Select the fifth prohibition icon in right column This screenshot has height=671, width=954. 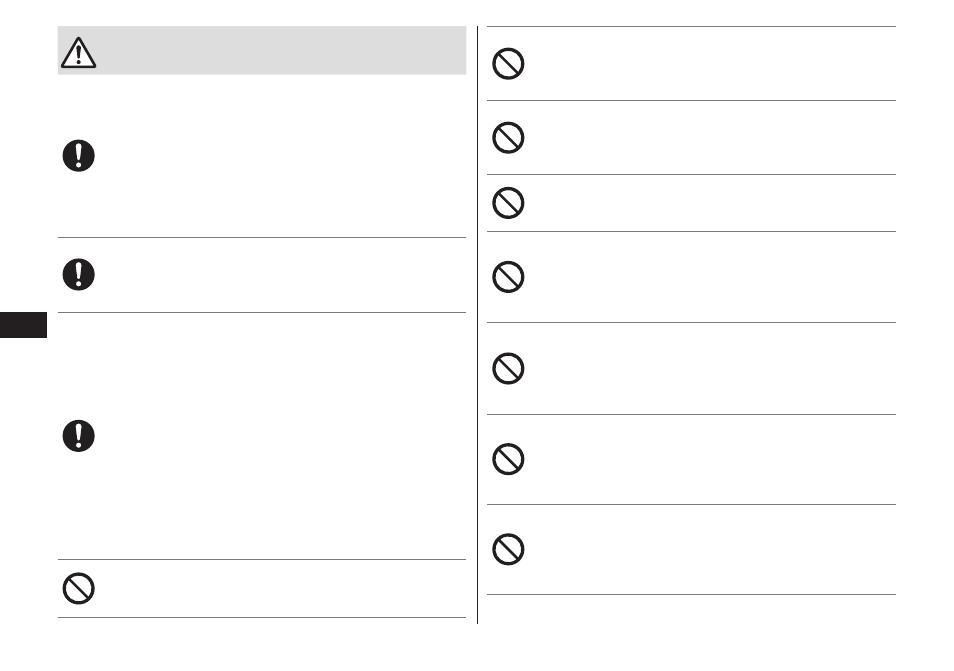click(508, 368)
